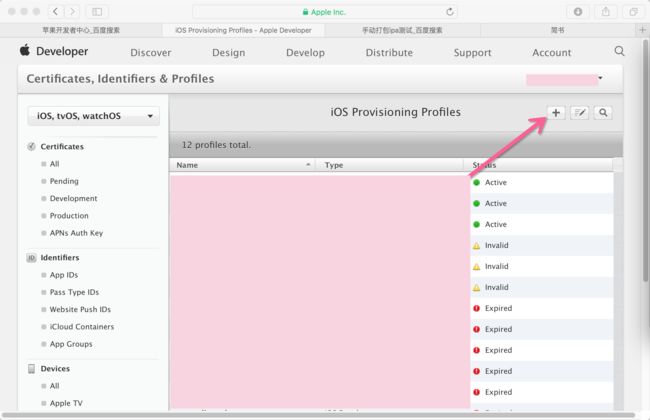Show Development certificates
This screenshot has width=650, height=420.
tap(73, 199)
